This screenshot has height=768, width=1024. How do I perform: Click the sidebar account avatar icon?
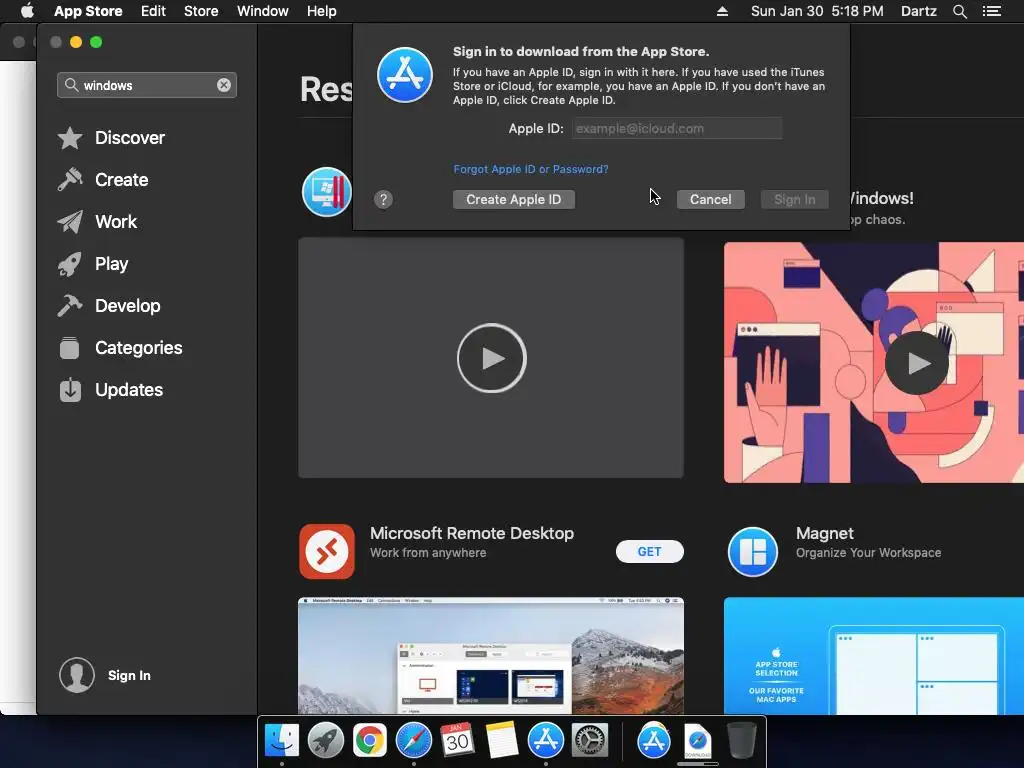click(x=77, y=675)
